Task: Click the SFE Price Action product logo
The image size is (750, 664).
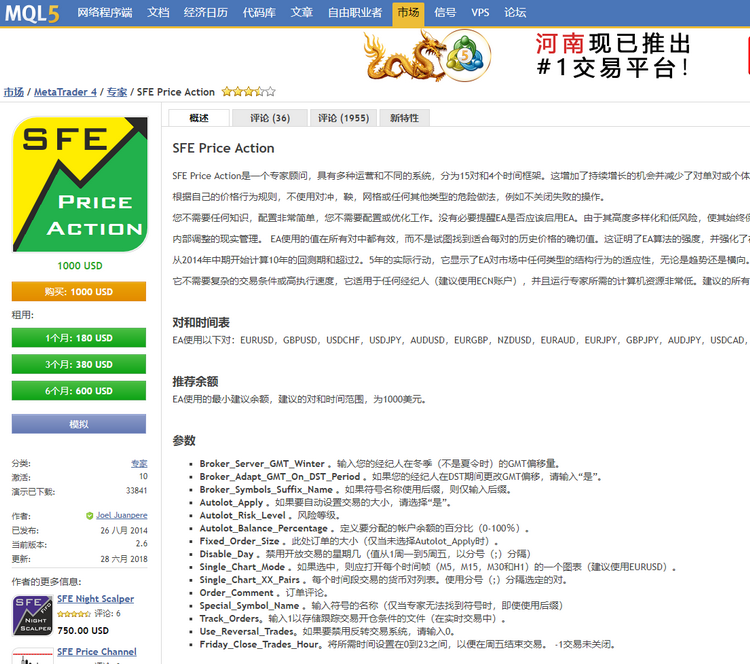Action: pyautogui.click(x=80, y=185)
